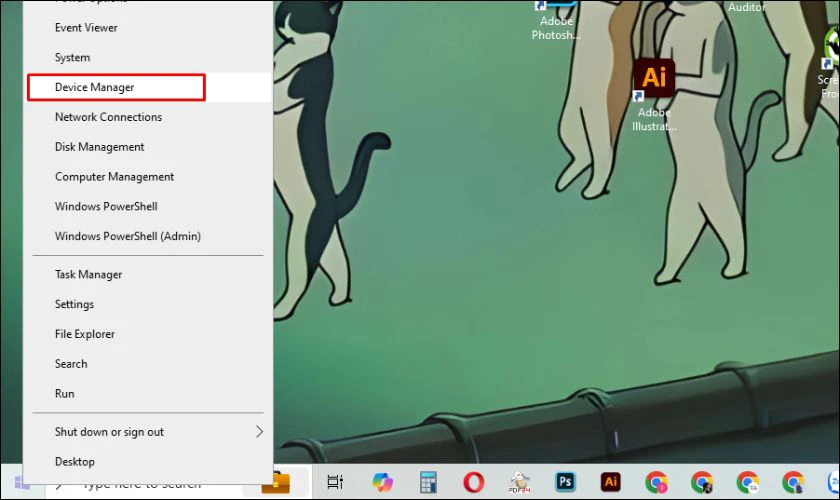Expand the Shut down or sign out submenu
840x500 pixels.
pyautogui.click(x=148, y=432)
